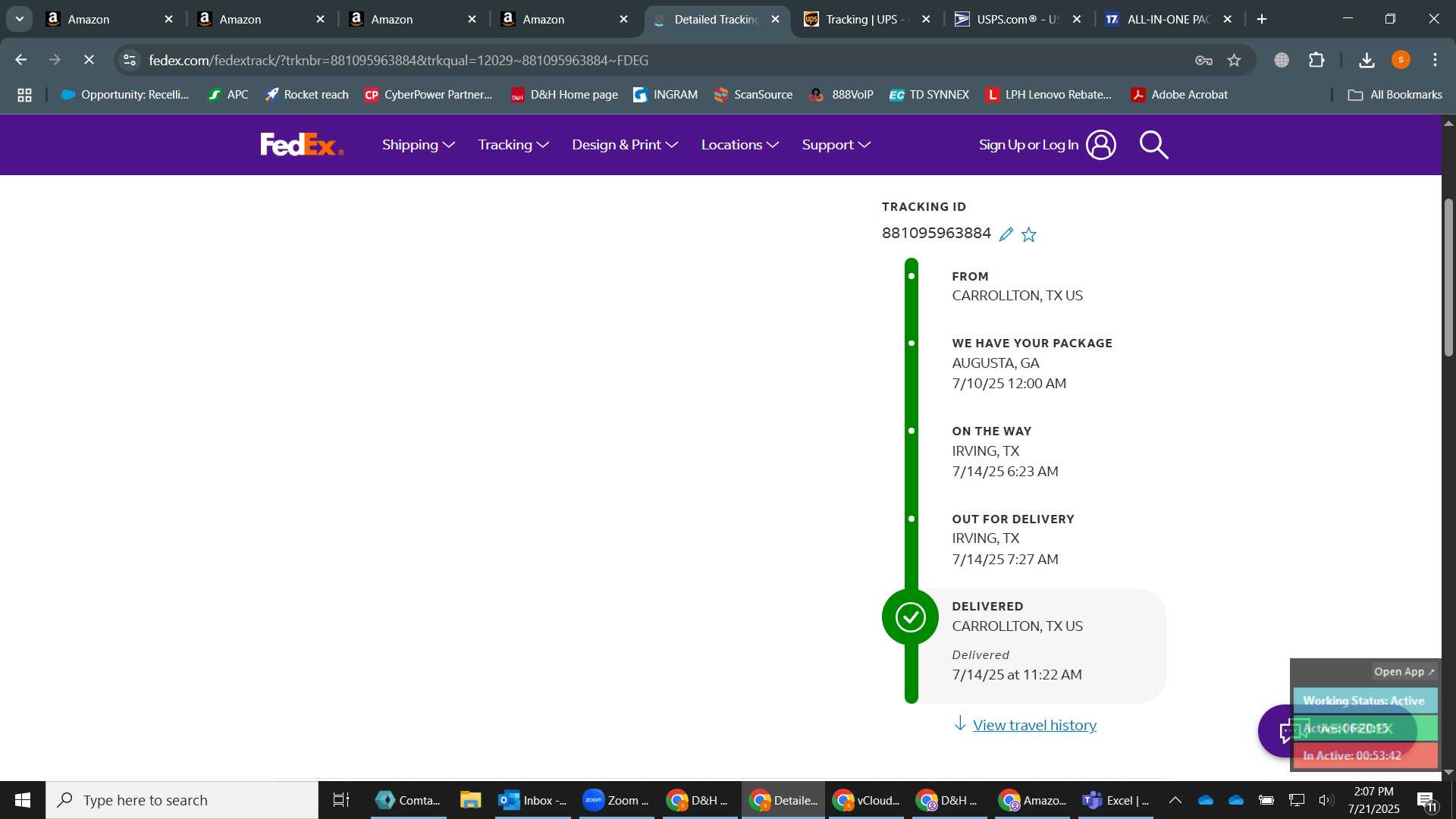Expand the Design & Print menu
Screen dimensions: 1456x819
coord(625,145)
